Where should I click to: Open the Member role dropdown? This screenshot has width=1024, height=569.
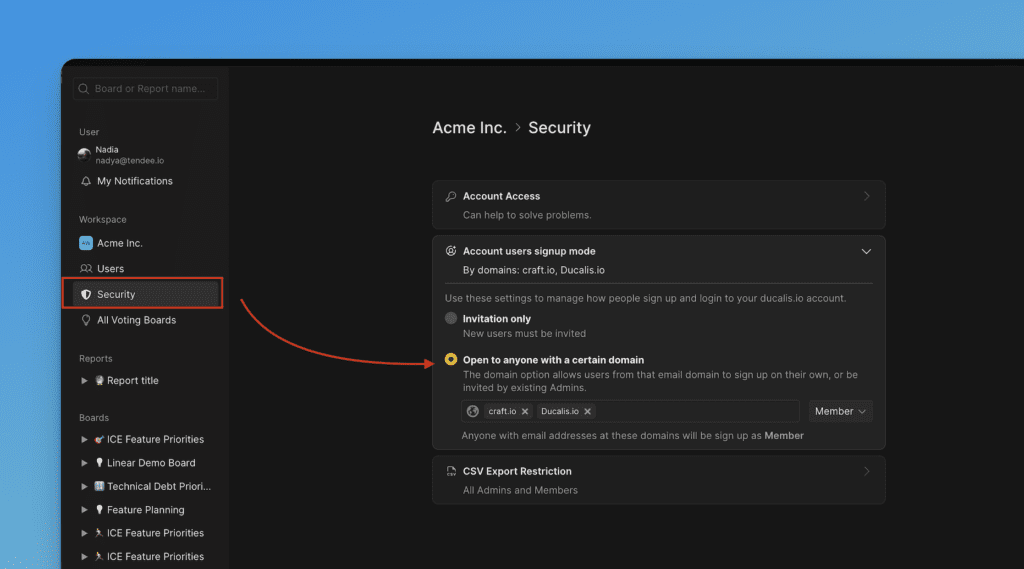(x=840, y=411)
